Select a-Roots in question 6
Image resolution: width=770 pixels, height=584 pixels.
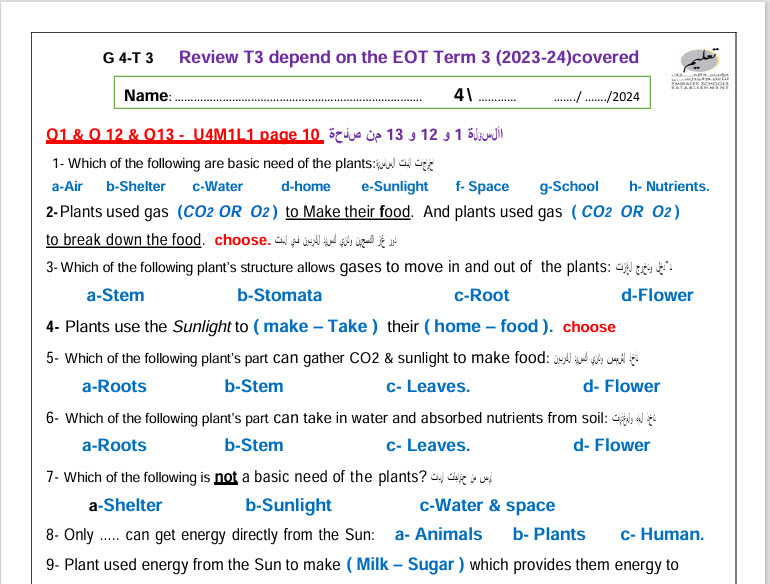pyautogui.click(x=114, y=445)
